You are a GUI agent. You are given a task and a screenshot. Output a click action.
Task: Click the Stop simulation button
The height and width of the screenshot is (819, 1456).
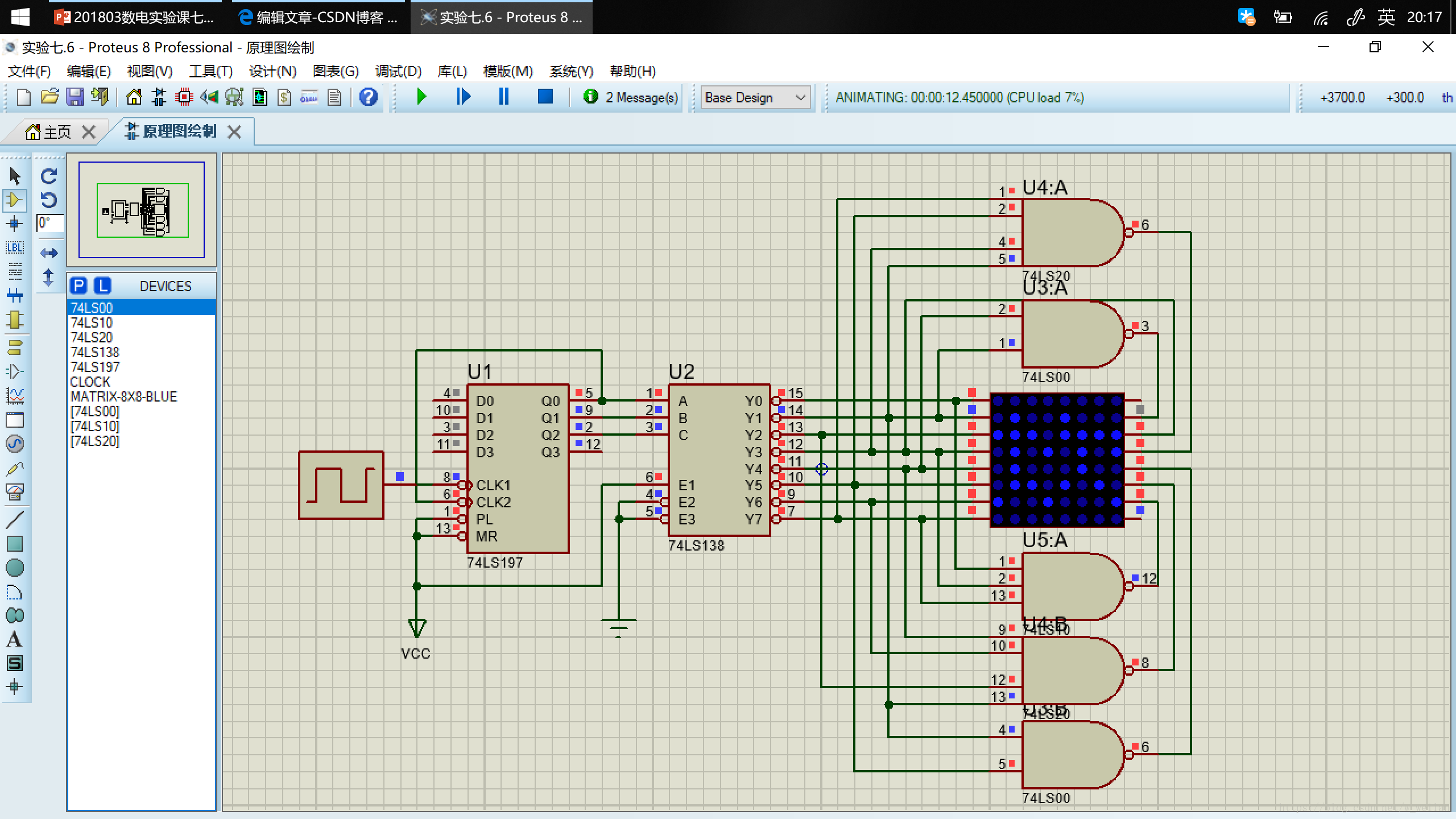point(546,97)
